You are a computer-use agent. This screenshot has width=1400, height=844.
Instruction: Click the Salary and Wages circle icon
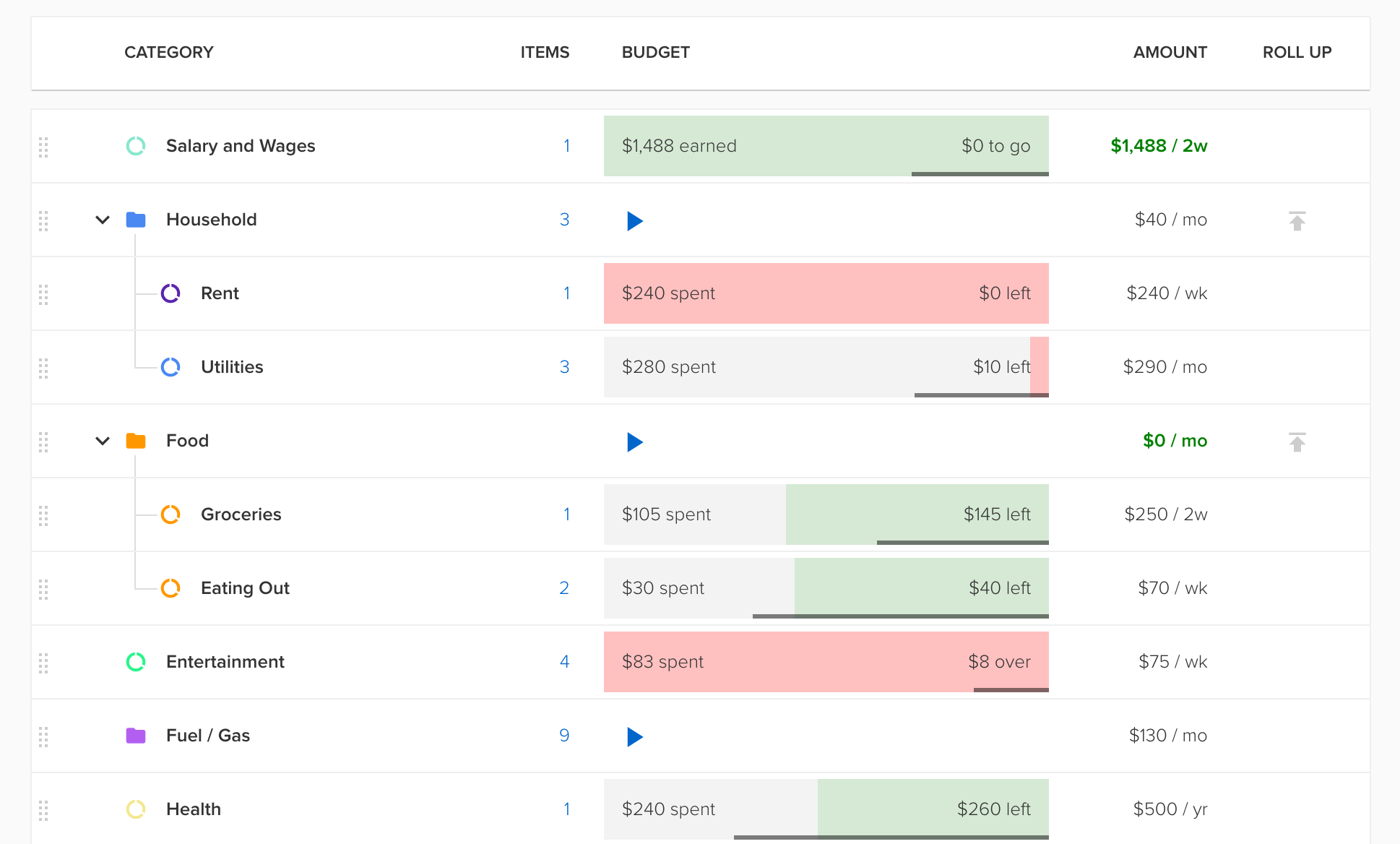coord(136,146)
